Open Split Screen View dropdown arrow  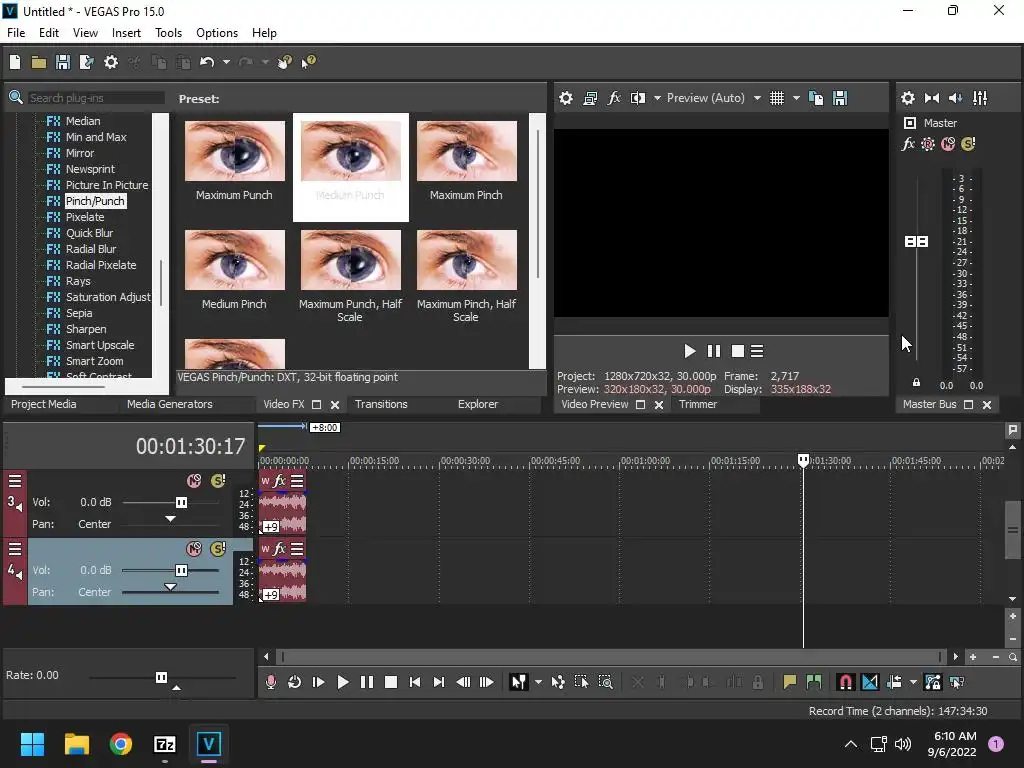coord(657,98)
